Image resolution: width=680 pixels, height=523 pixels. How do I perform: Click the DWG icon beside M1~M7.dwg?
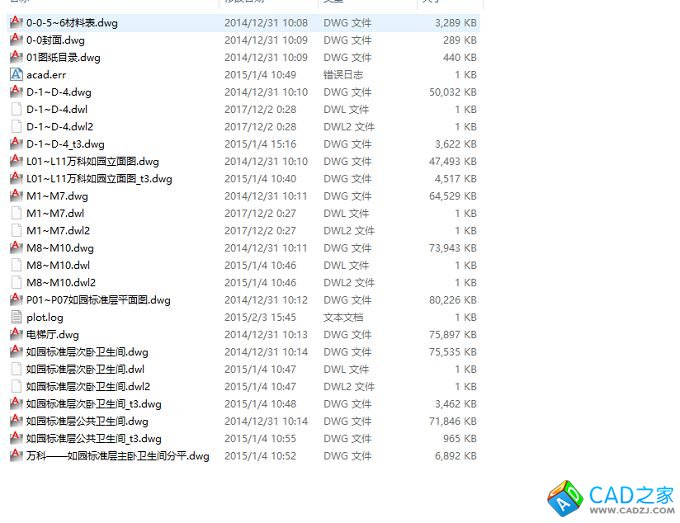click(x=16, y=196)
